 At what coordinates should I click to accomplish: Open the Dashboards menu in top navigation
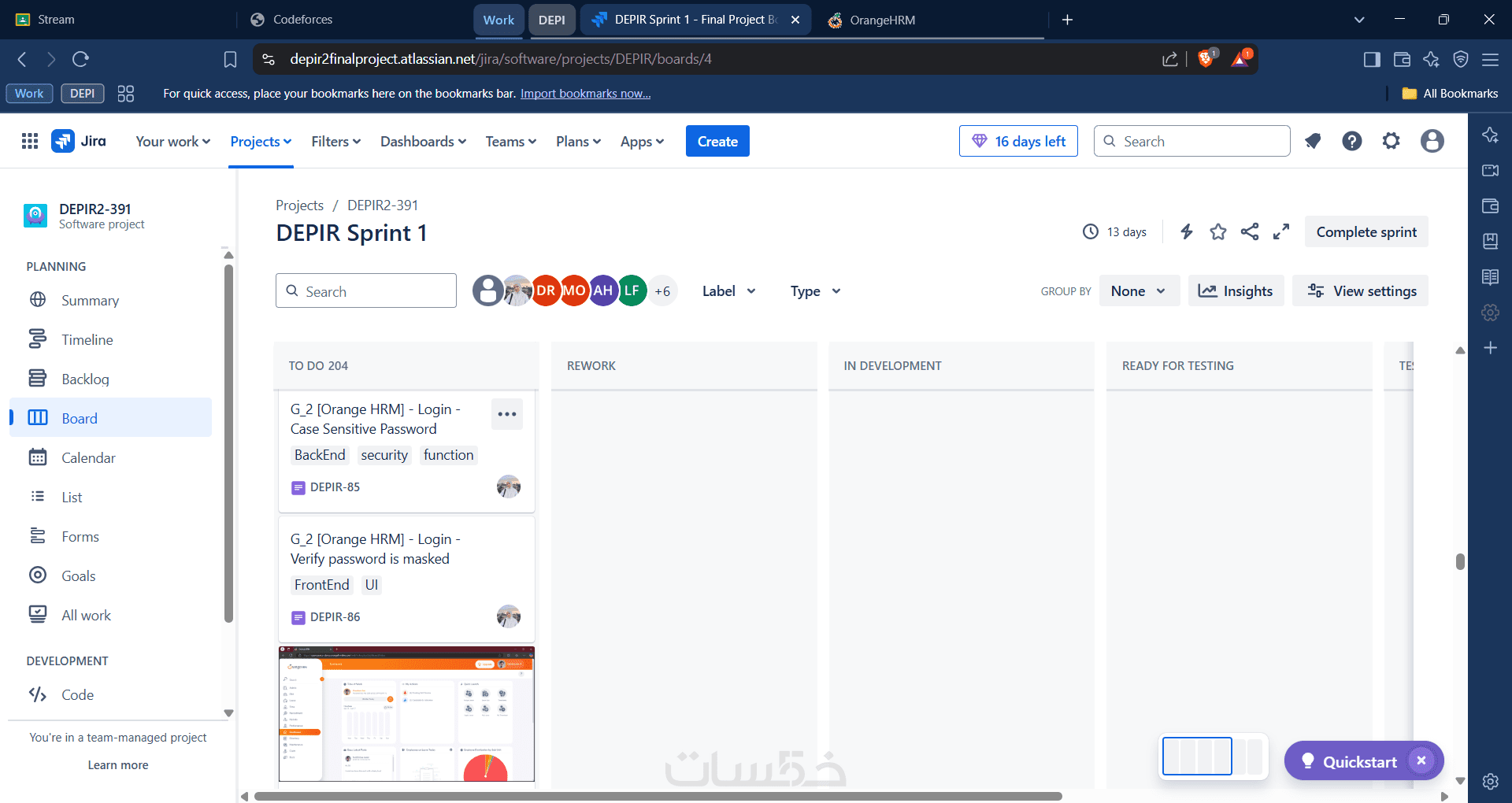(424, 142)
